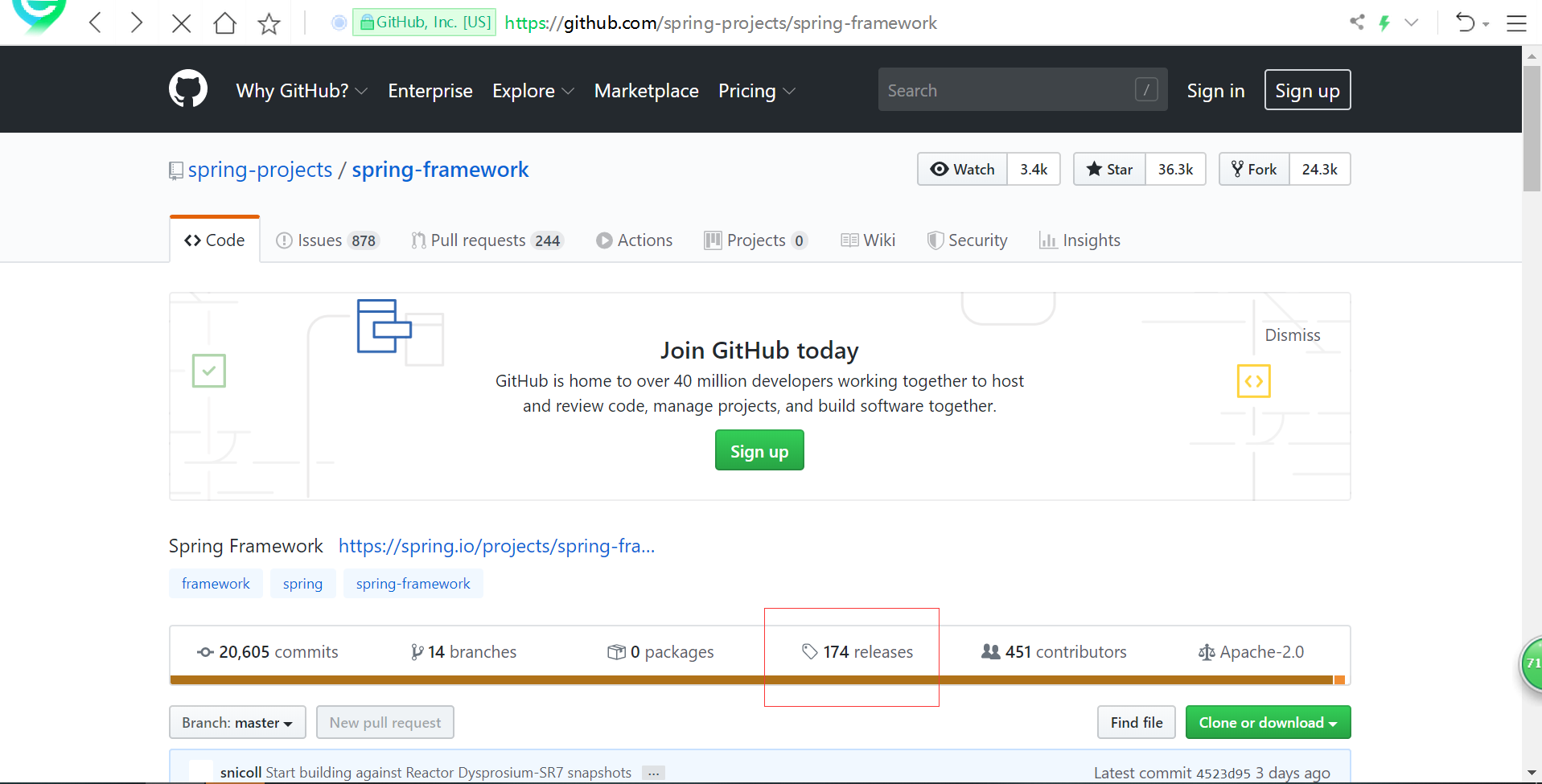The height and width of the screenshot is (784, 1542).
Task: View the 451 contributors
Action: 1054,652
